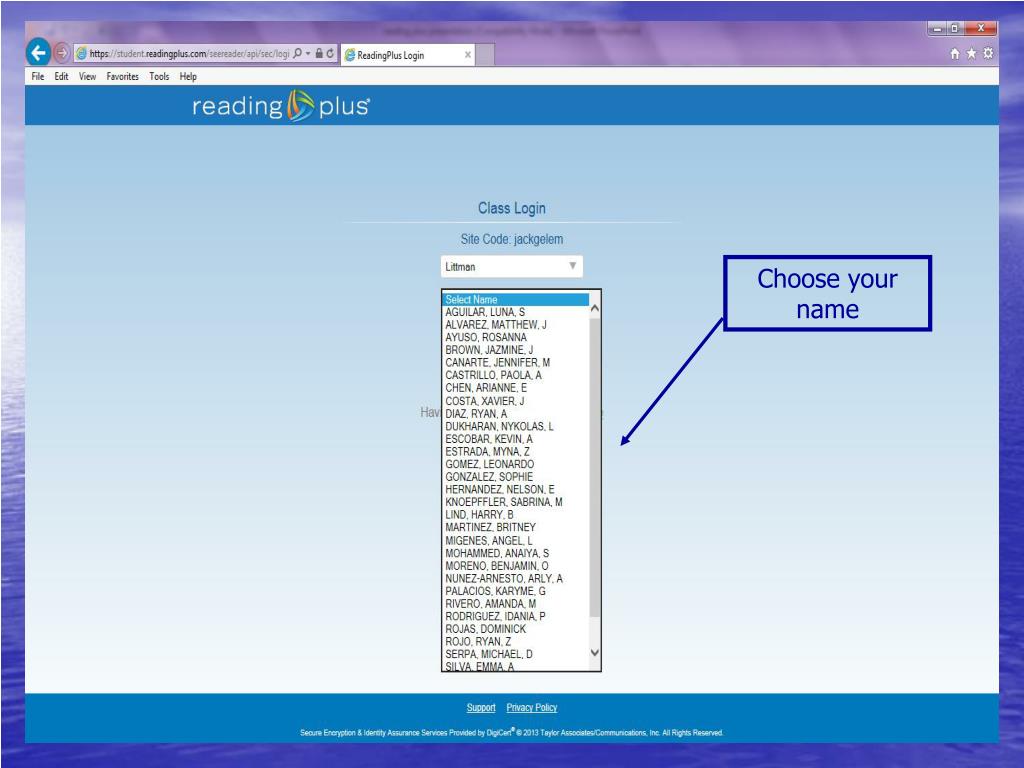The width and height of the screenshot is (1024, 768).
Task: Choose SERPA, MICHAEL, D from list
Action: pyautogui.click(x=515, y=654)
